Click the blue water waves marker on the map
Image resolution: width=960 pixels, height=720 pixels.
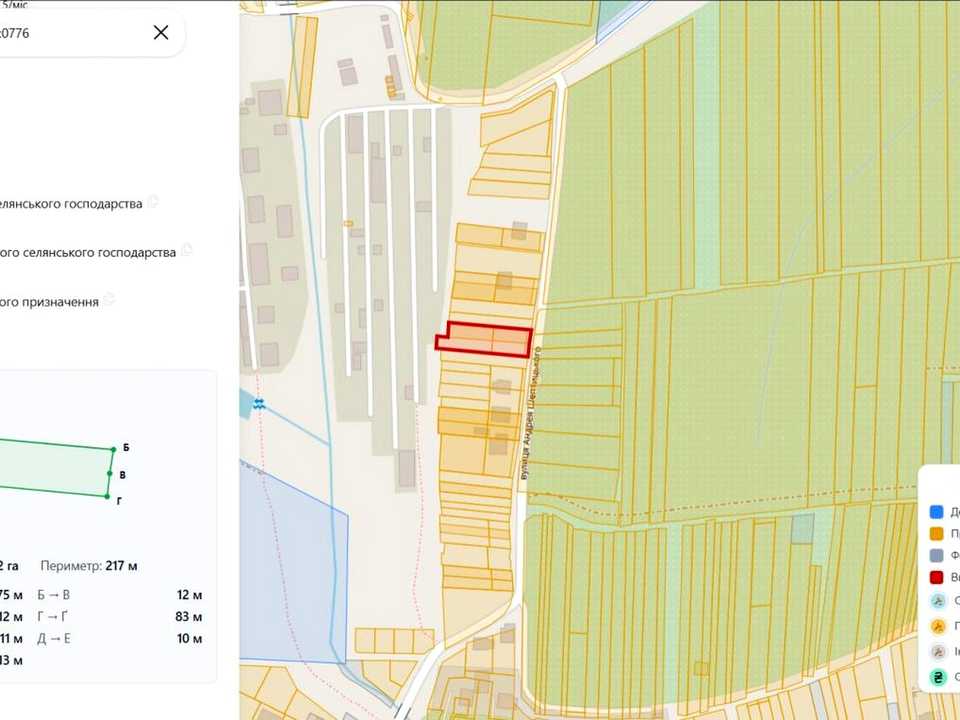tap(259, 404)
